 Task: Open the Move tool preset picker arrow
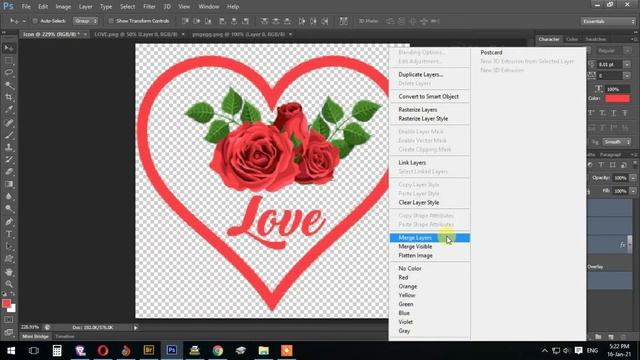click(24, 21)
